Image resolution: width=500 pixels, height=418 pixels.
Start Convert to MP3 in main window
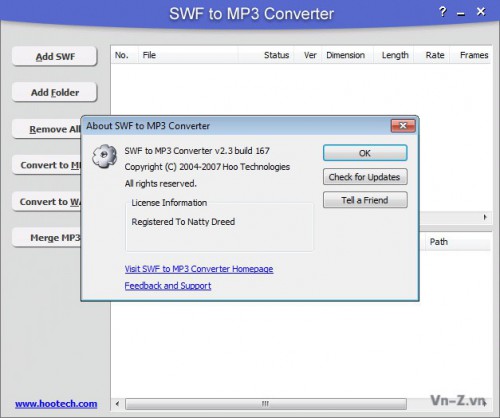pos(47,165)
